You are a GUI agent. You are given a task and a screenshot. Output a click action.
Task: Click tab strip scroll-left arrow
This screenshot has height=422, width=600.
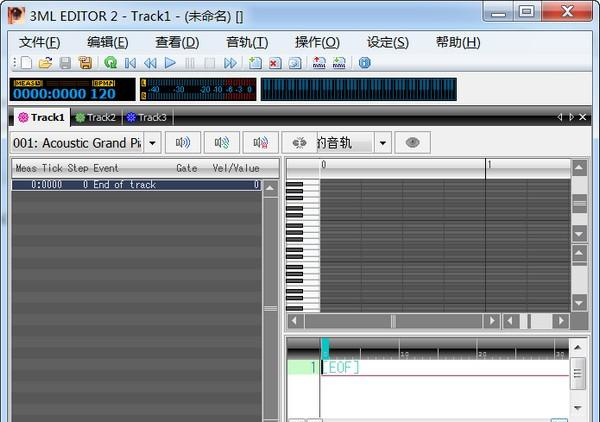pos(560,117)
